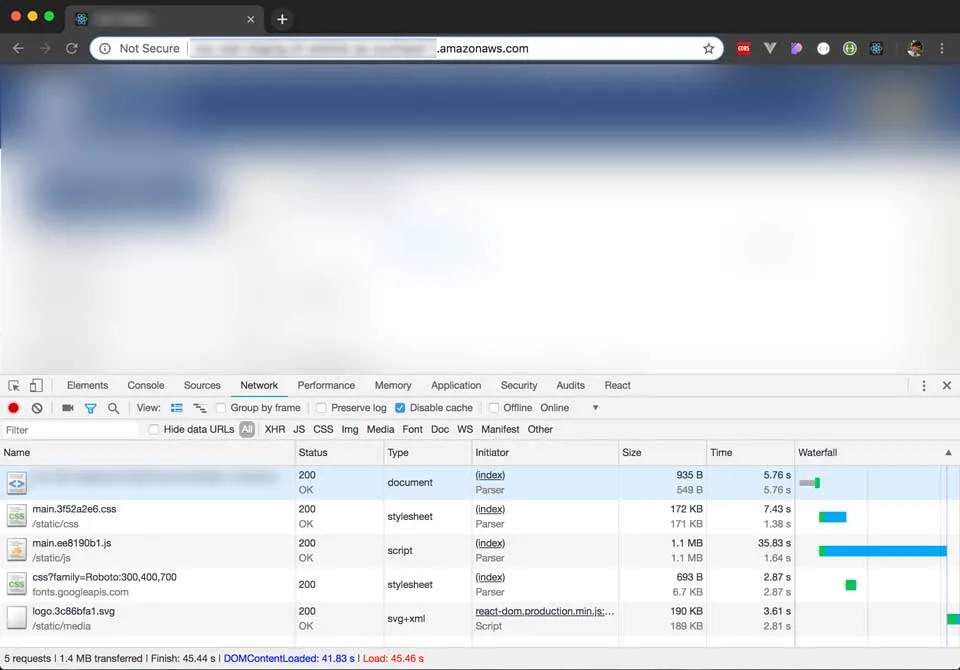
Task: Check Hide data URLs
Action: click(154, 429)
